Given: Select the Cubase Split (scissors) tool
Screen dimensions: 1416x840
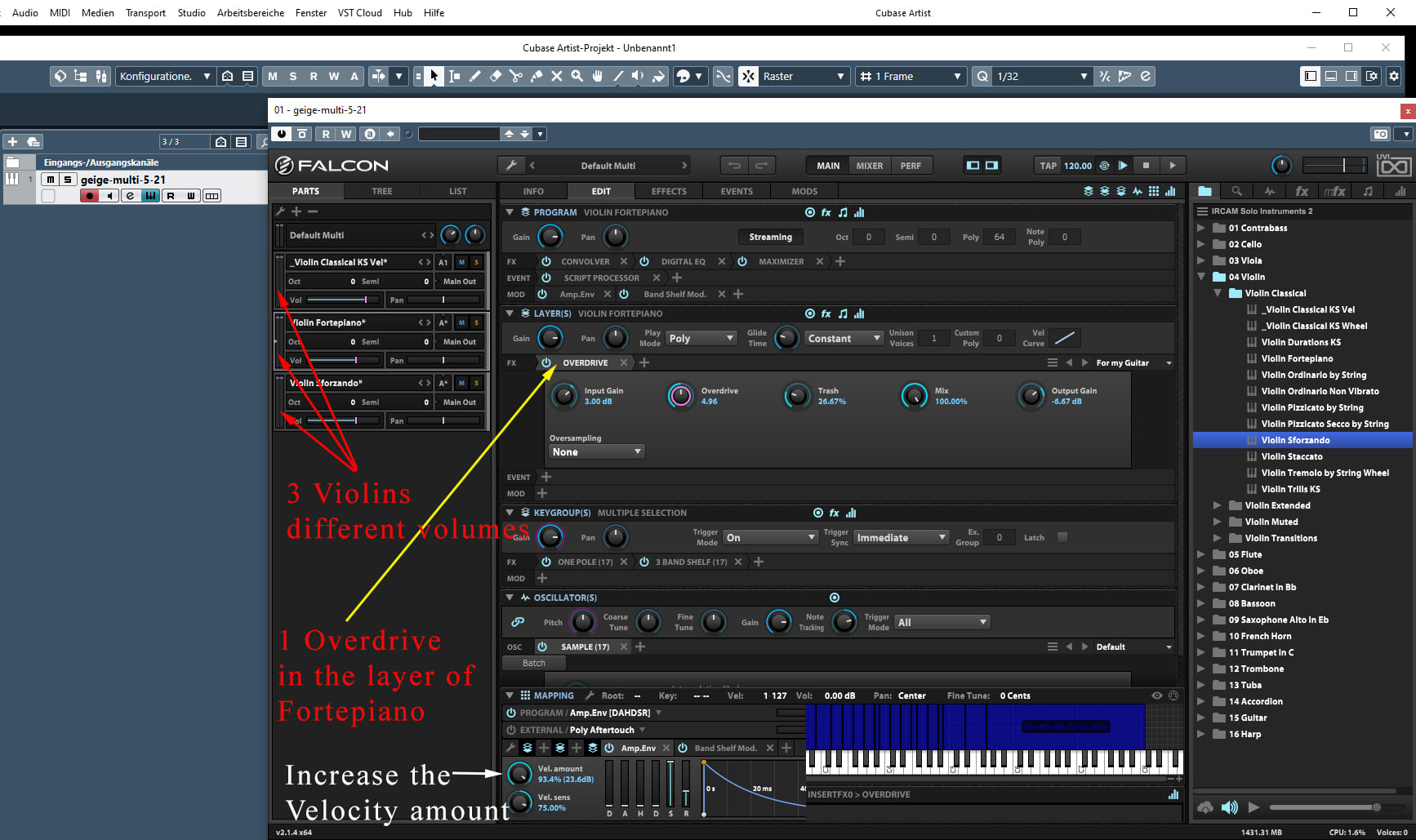Looking at the screenshot, I should [x=516, y=76].
